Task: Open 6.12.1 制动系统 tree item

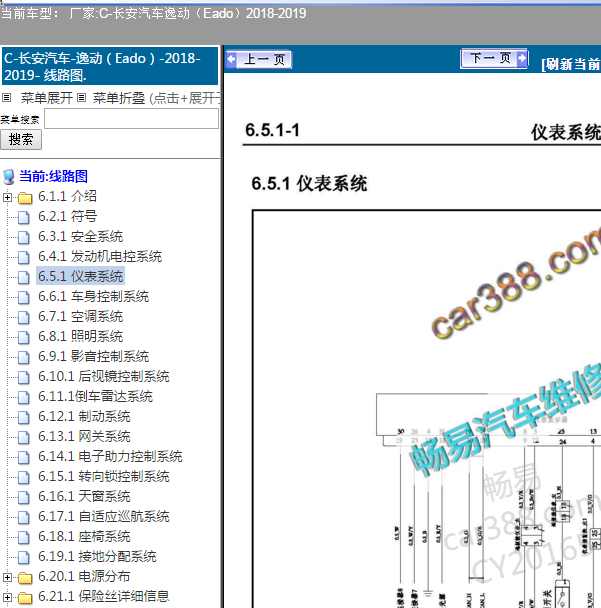Action: point(84,416)
